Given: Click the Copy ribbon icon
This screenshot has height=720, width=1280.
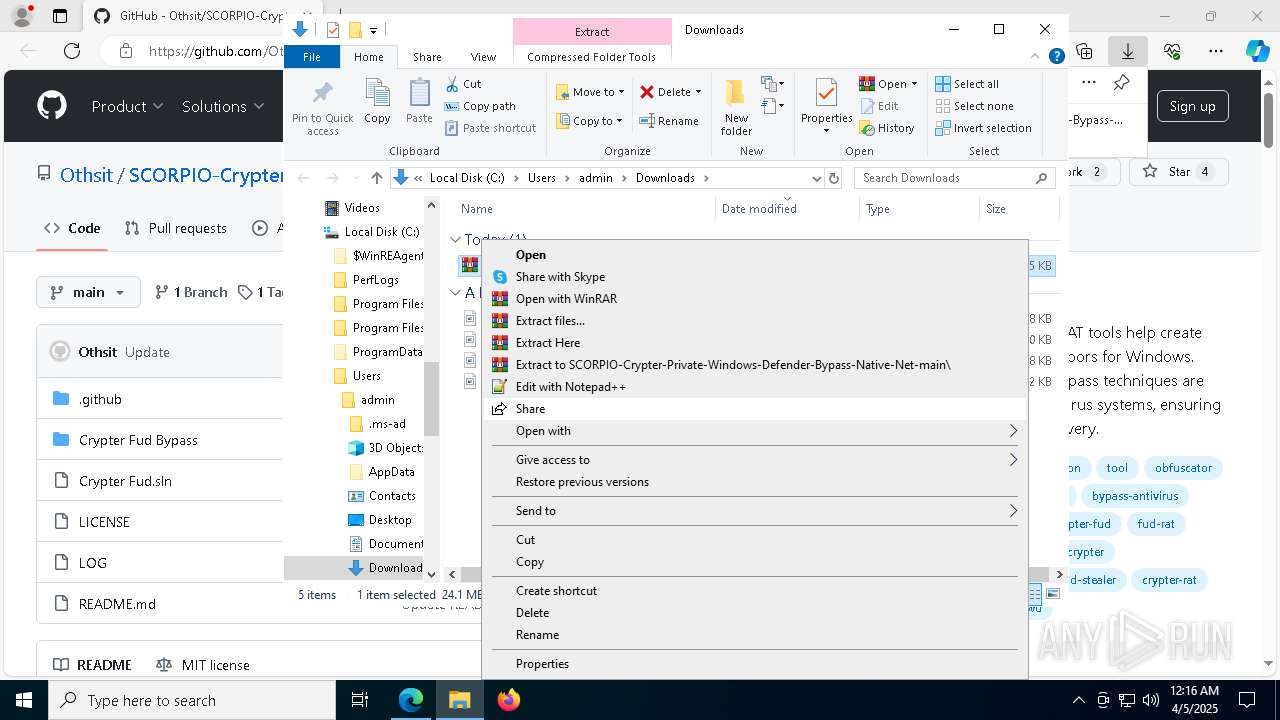Looking at the screenshot, I should (x=377, y=101).
